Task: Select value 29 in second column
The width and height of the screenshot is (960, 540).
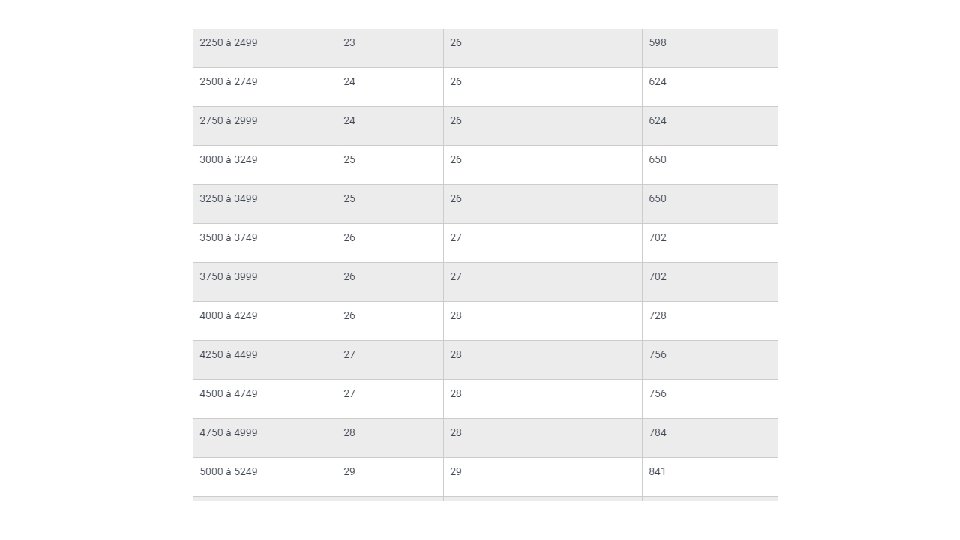Action: 349,472
